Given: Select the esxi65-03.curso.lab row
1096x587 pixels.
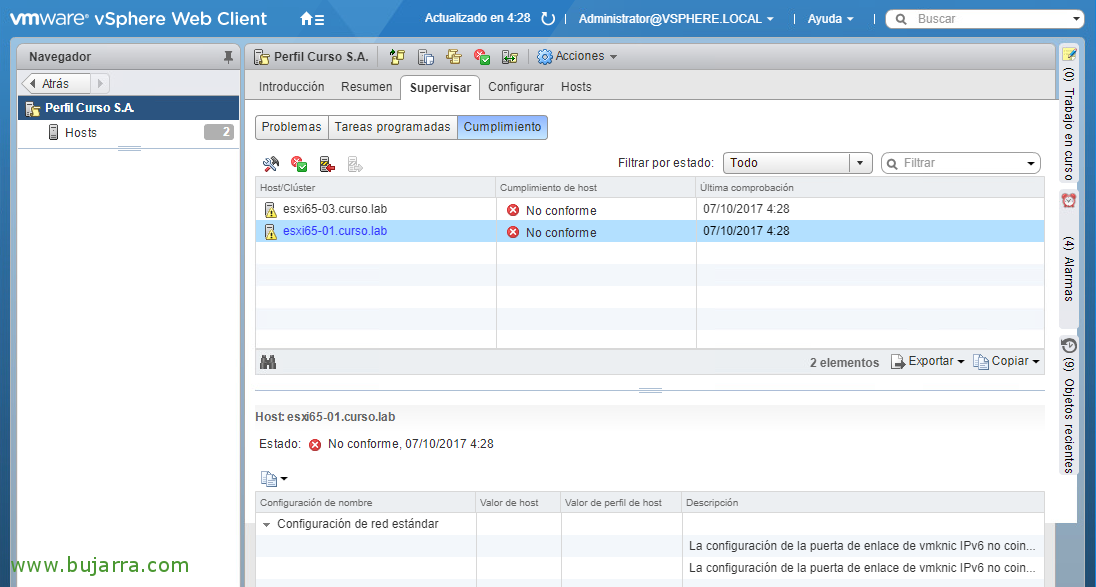Looking at the screenshot, I should [x=650, y=210].
